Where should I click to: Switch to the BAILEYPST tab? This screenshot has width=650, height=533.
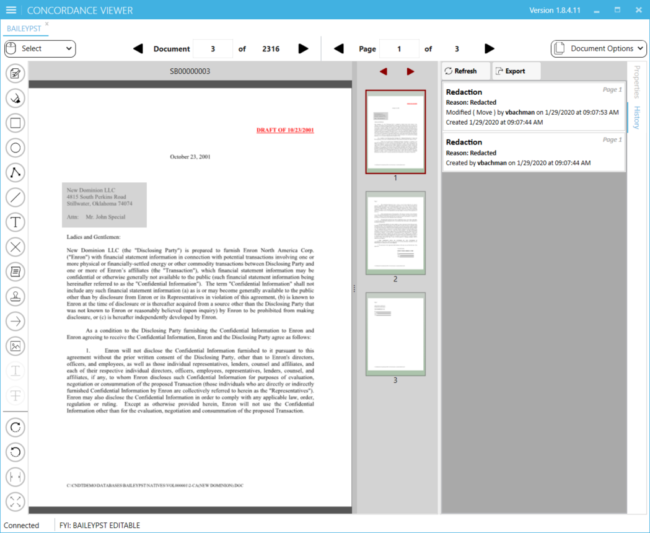24,29
